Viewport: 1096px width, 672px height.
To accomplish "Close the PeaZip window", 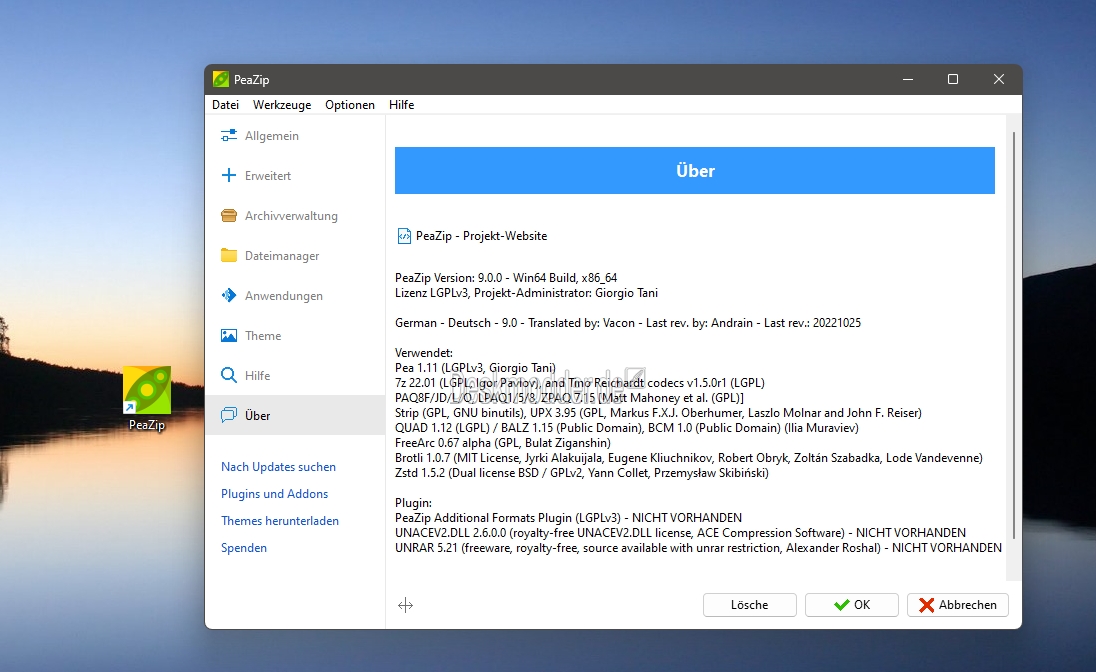I will click(x=999, y=79).
